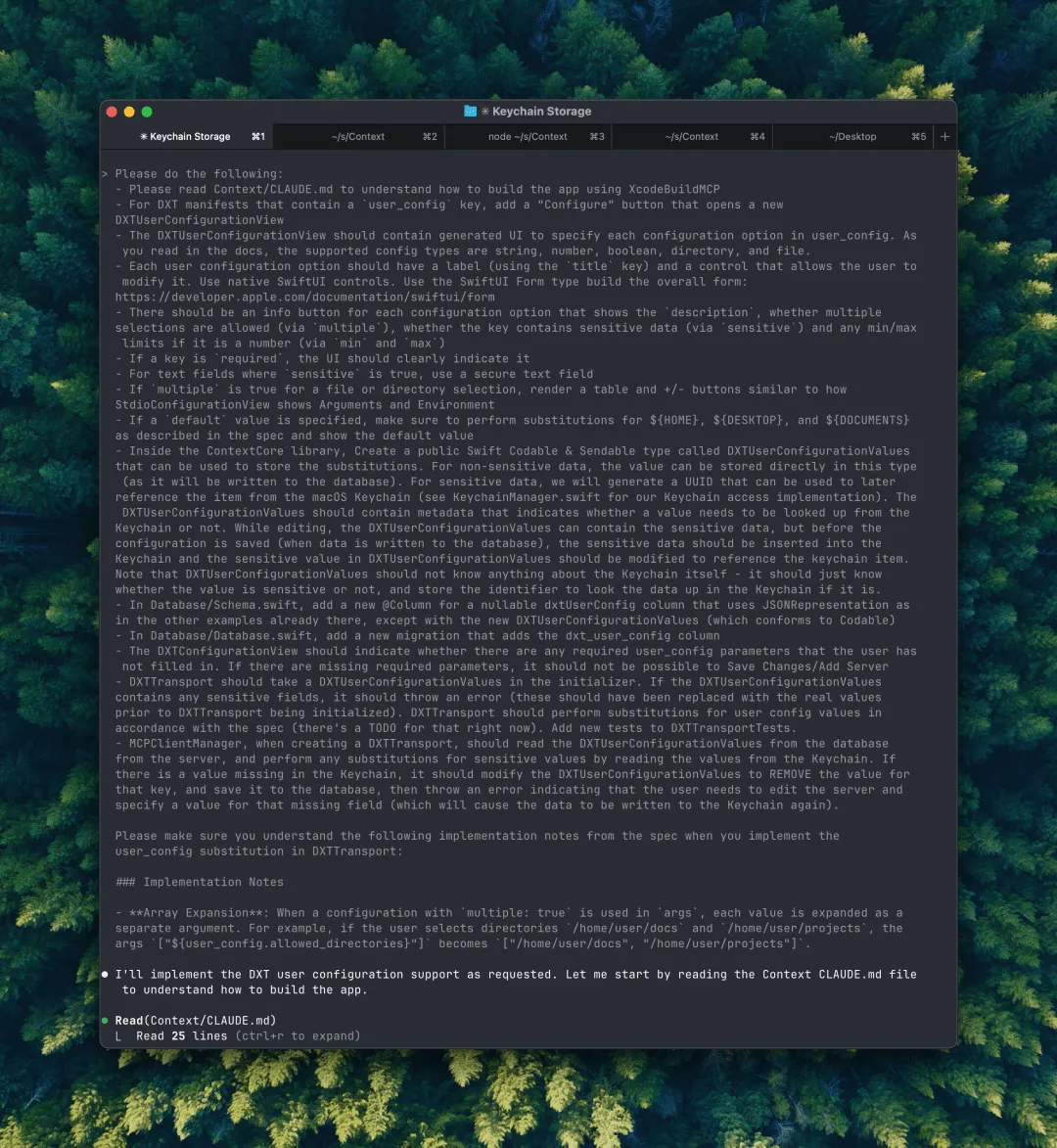Click the '### Implementation Notes' heading
The image size is (1057, 1148).
[199, 882]
